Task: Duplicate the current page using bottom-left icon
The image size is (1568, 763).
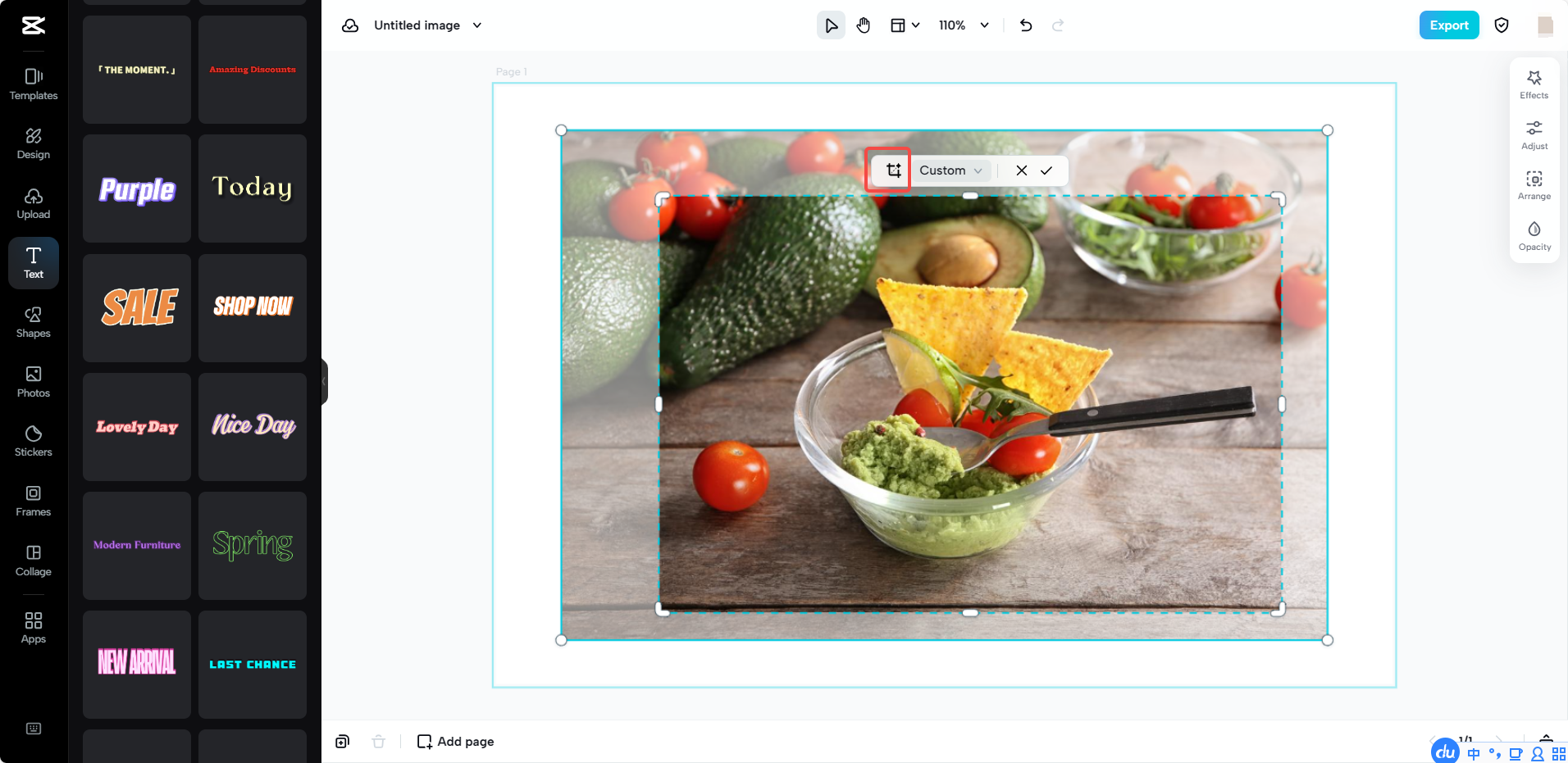Action: 341,741
